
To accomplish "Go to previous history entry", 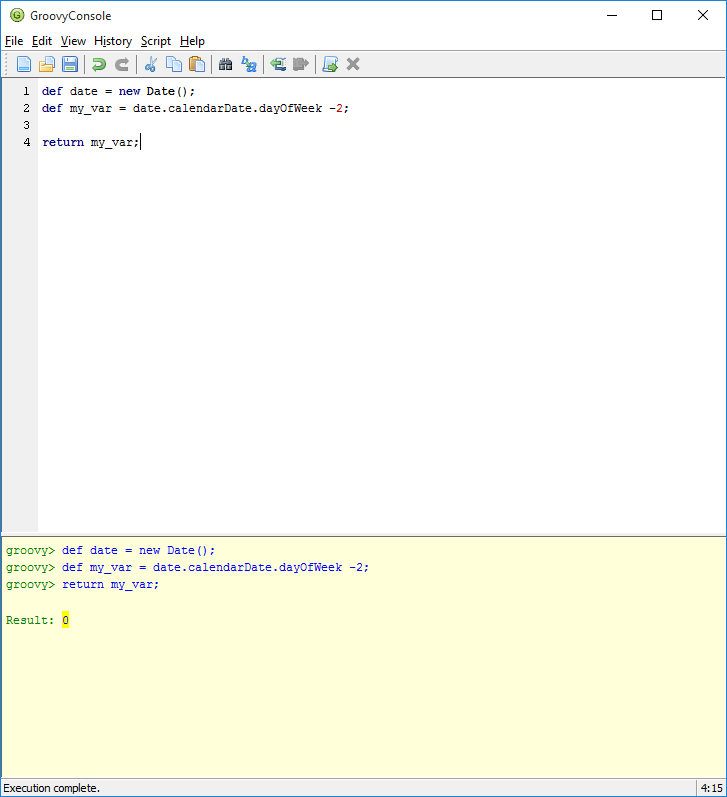I will (x=278, y=64).
